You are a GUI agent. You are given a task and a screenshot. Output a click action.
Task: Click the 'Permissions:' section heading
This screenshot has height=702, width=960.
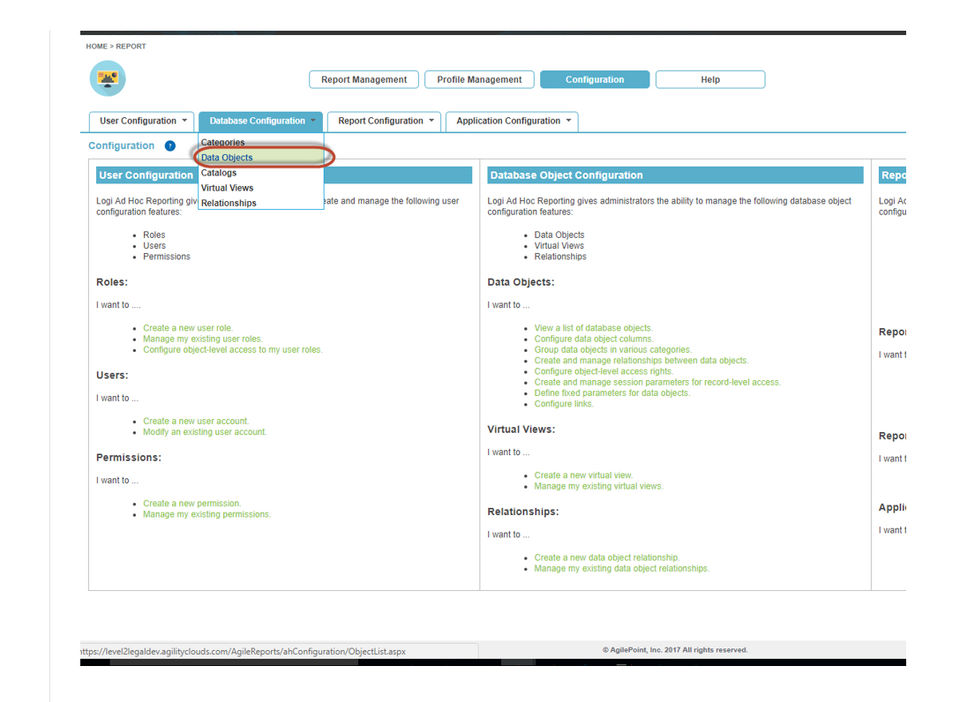point(129,457)
